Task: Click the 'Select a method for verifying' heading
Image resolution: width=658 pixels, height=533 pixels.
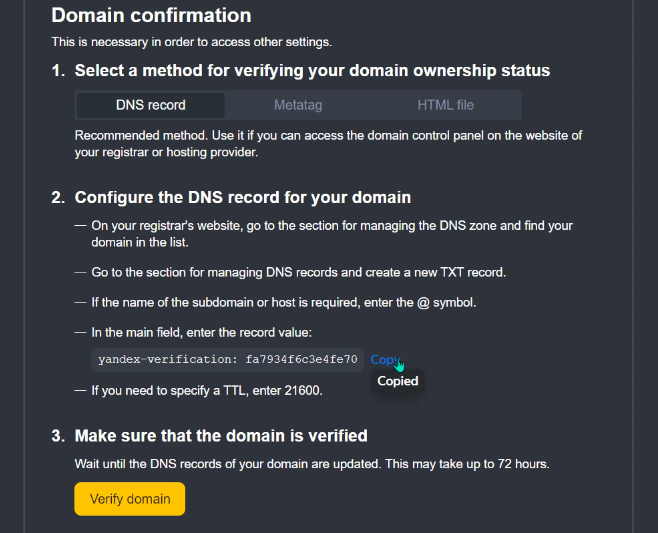Action: click(312, 70)
